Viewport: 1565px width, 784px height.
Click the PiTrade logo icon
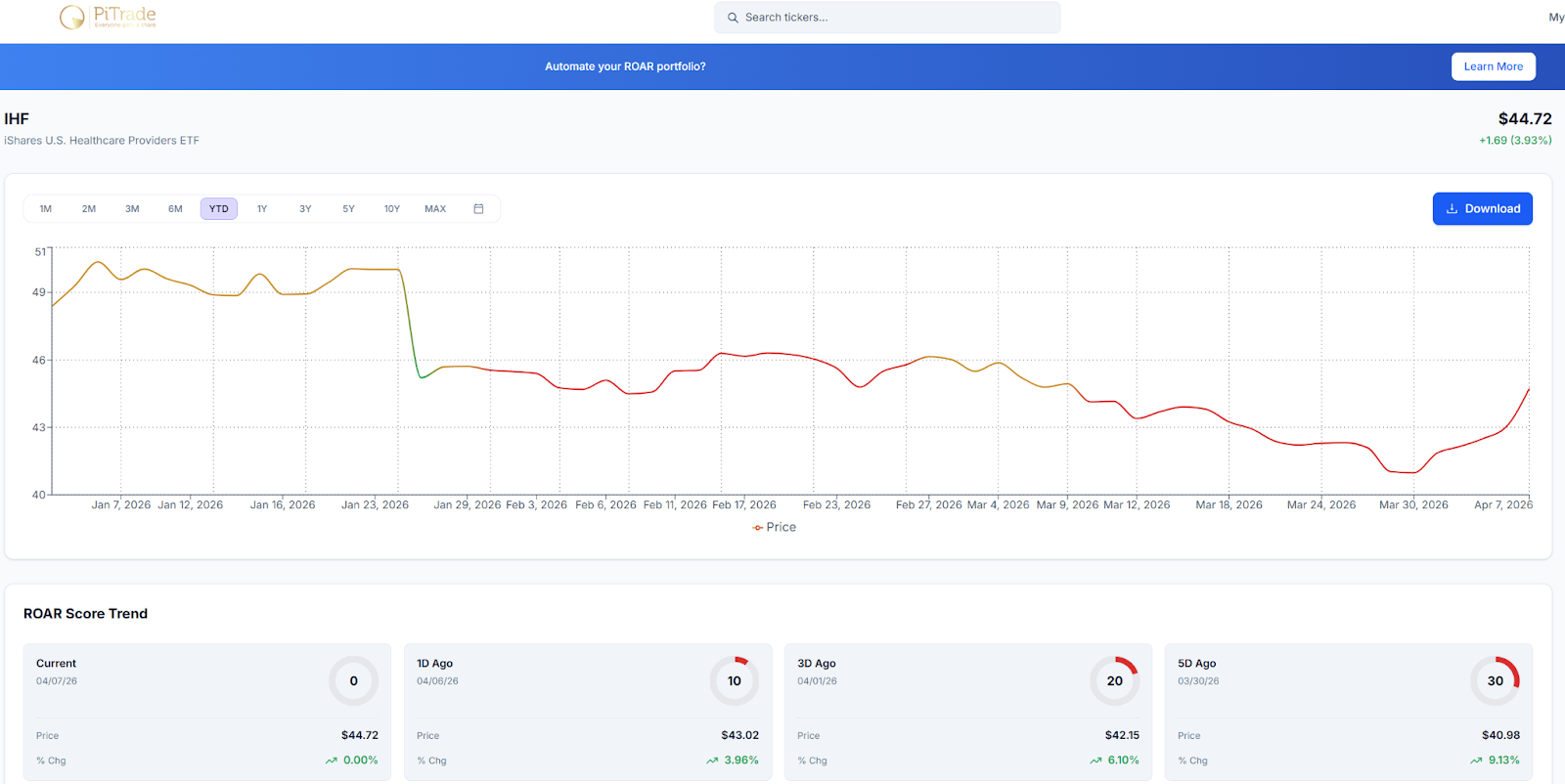72,17
